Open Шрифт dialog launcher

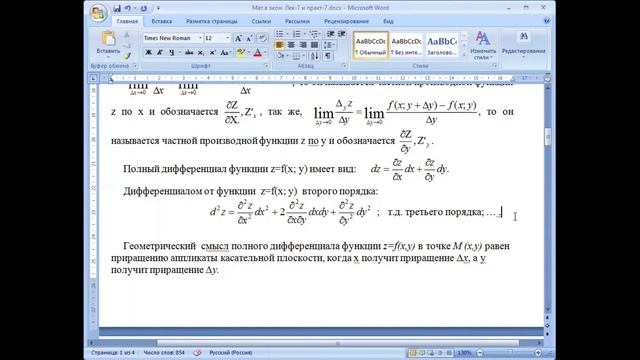pos(266,66)
